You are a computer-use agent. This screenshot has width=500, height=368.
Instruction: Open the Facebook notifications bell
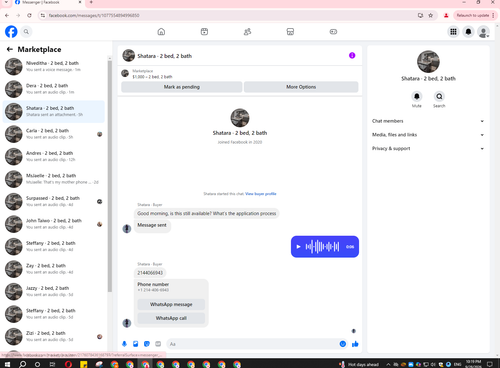point(468,32)
